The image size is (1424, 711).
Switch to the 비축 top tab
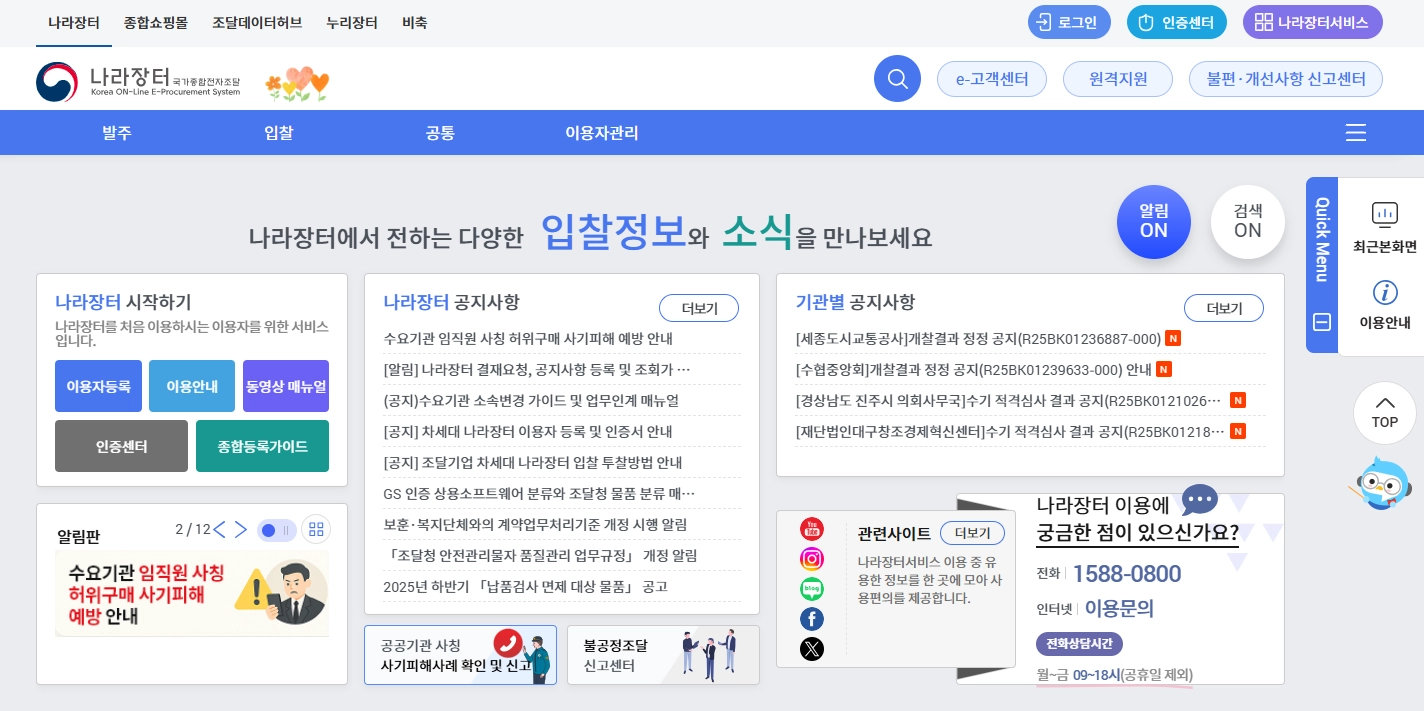(x=415, y=22)
